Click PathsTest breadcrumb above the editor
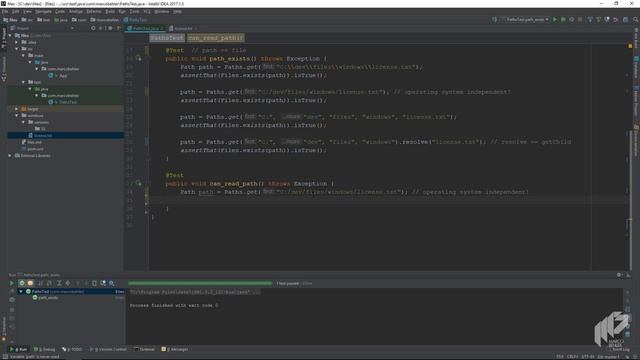This screenshot has height=360, width=640. coord(167,38)
